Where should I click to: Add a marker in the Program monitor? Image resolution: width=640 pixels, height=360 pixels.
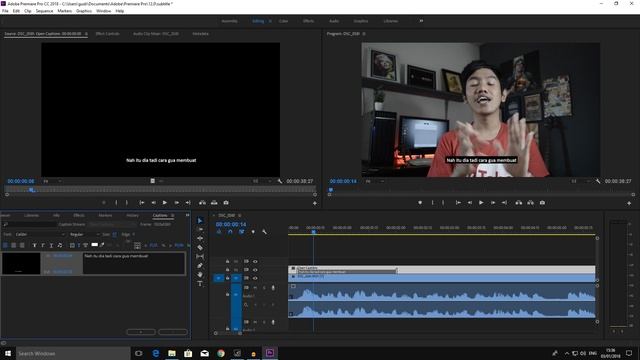[420, 202]
